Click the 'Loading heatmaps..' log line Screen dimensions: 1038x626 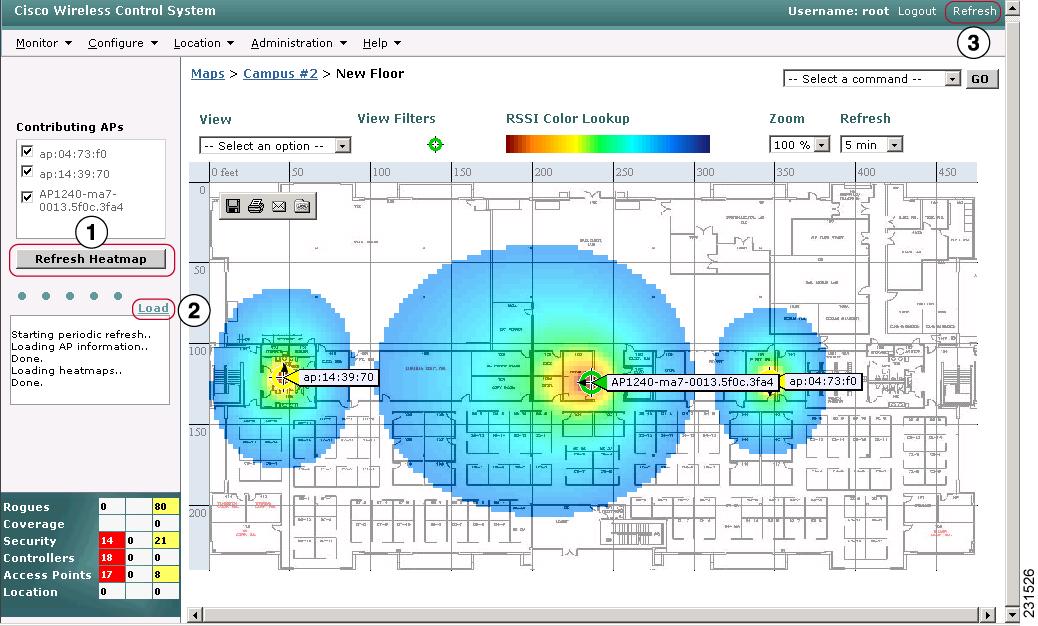pos(66,371)
